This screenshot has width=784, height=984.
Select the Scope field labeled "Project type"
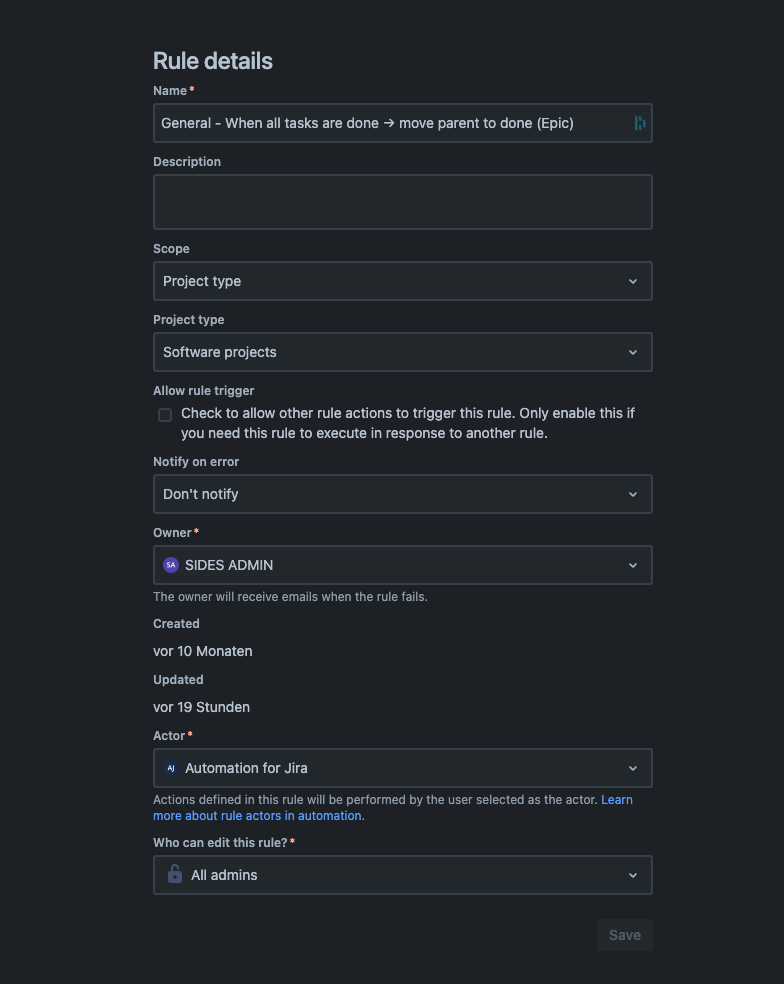[x=402, y=281]
